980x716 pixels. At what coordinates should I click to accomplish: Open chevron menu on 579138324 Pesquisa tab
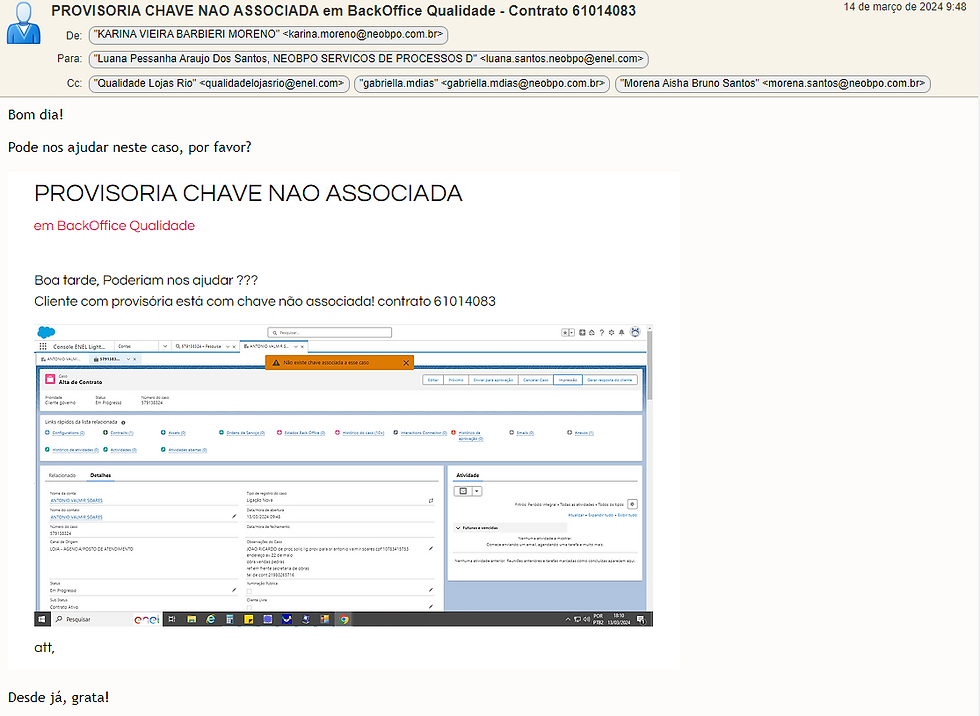pos(228,346)
